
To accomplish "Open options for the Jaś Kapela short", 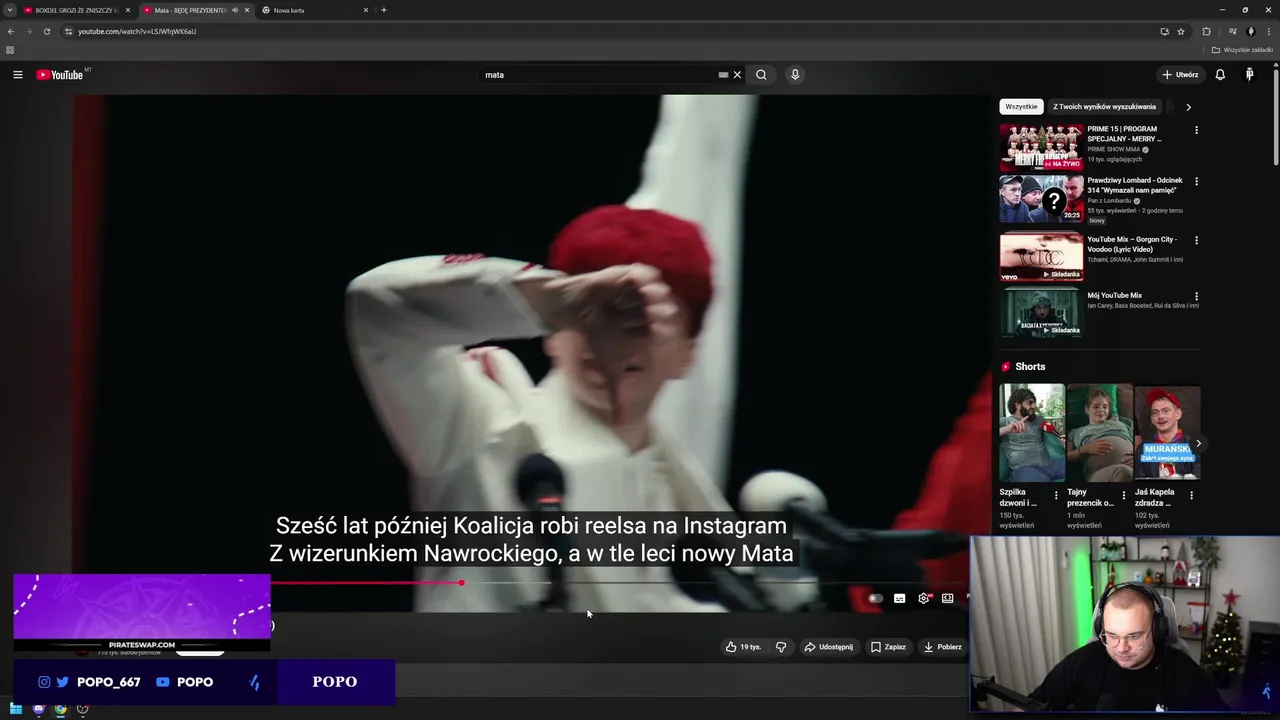I will pyautogui.click(x=1191, y=495).
